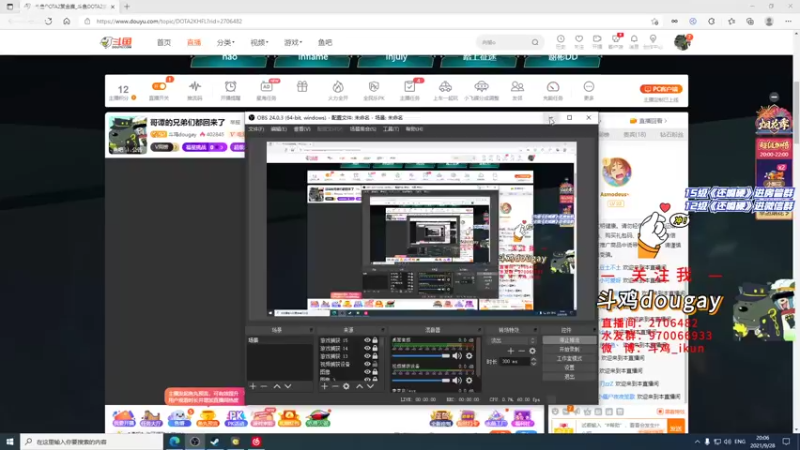Open the 火力全开 flame icon
This screenshot has height=450, width=800.
click(x=338, y=87)
